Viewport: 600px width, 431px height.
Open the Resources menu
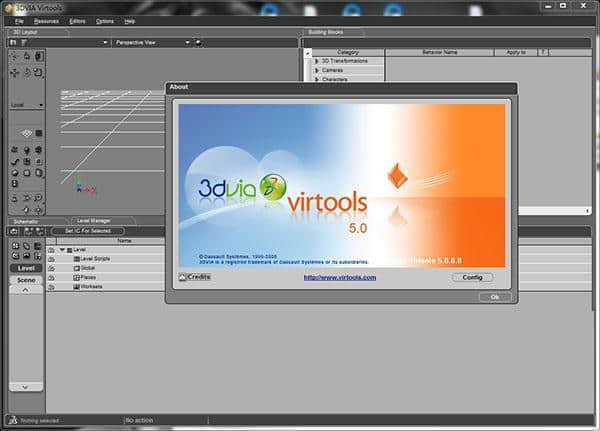pos(47,20)
